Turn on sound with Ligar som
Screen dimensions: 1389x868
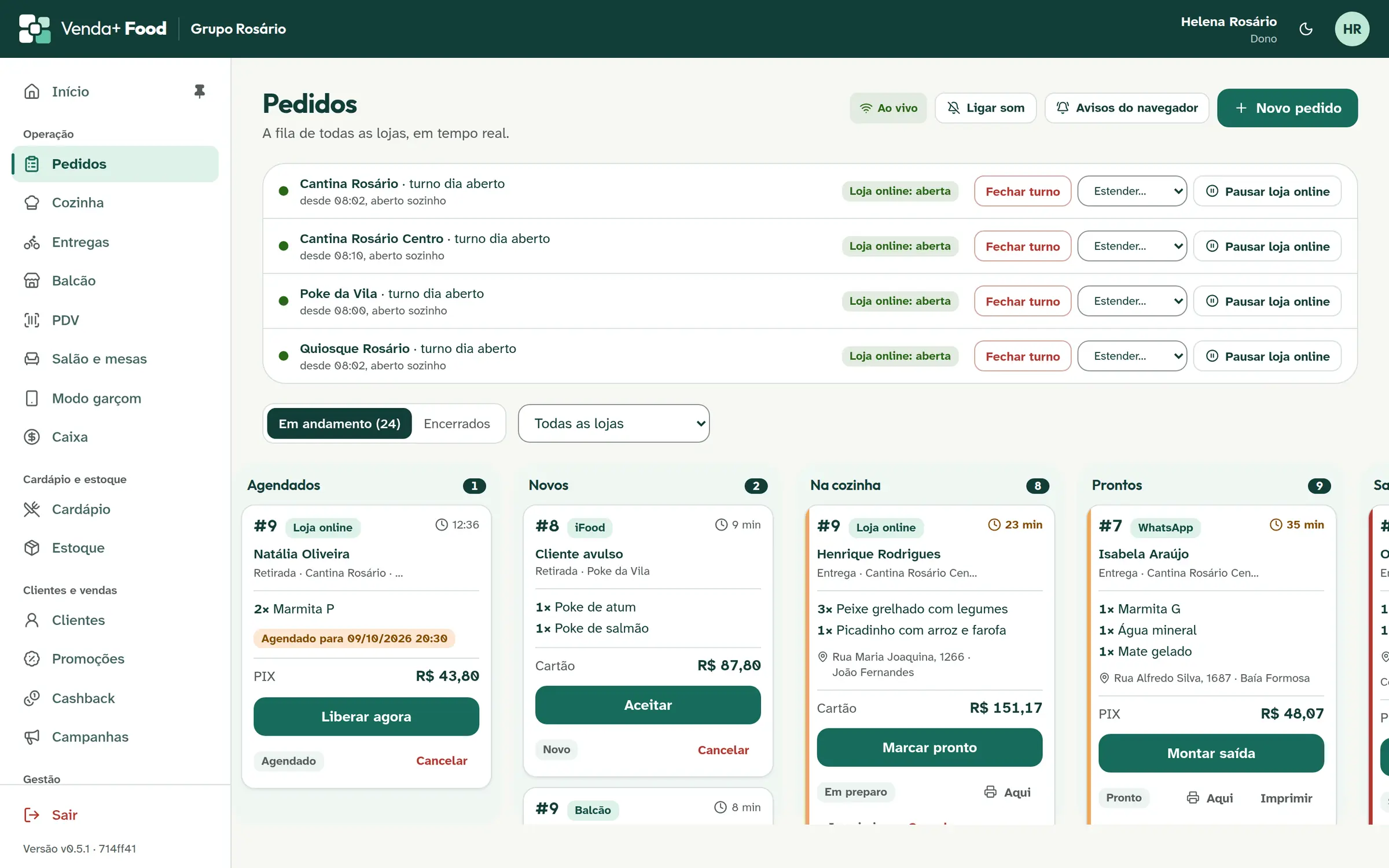986,108
